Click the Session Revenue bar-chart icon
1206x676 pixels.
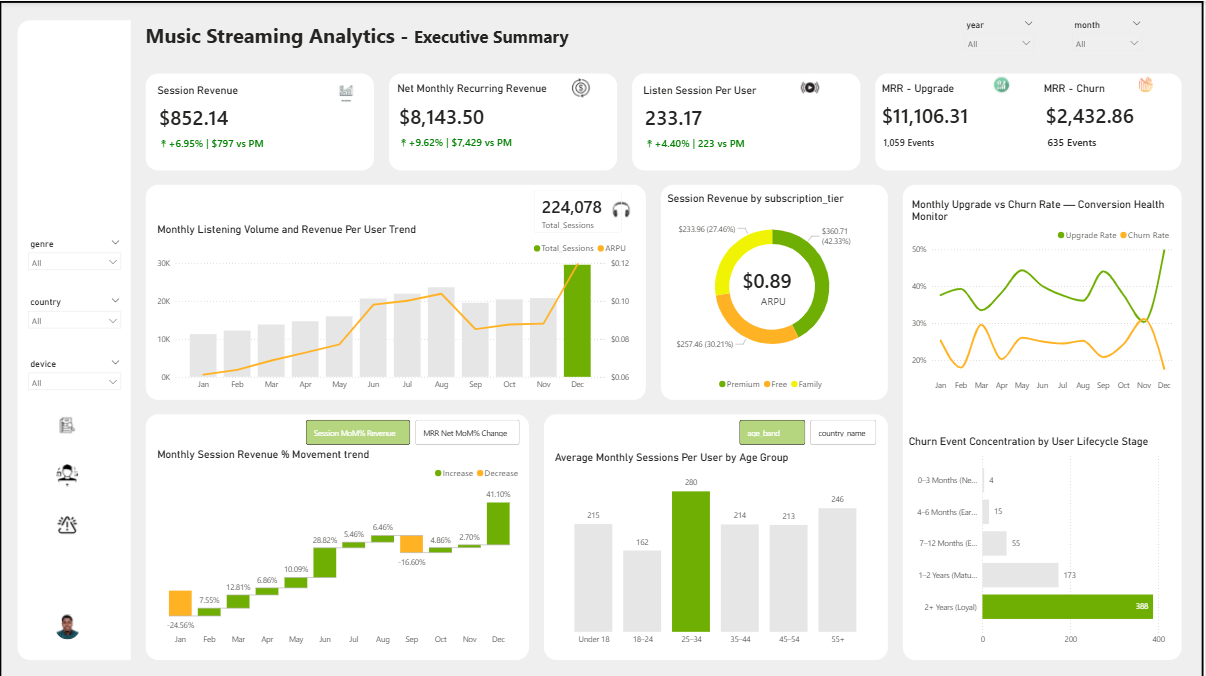tap(346, 92)
